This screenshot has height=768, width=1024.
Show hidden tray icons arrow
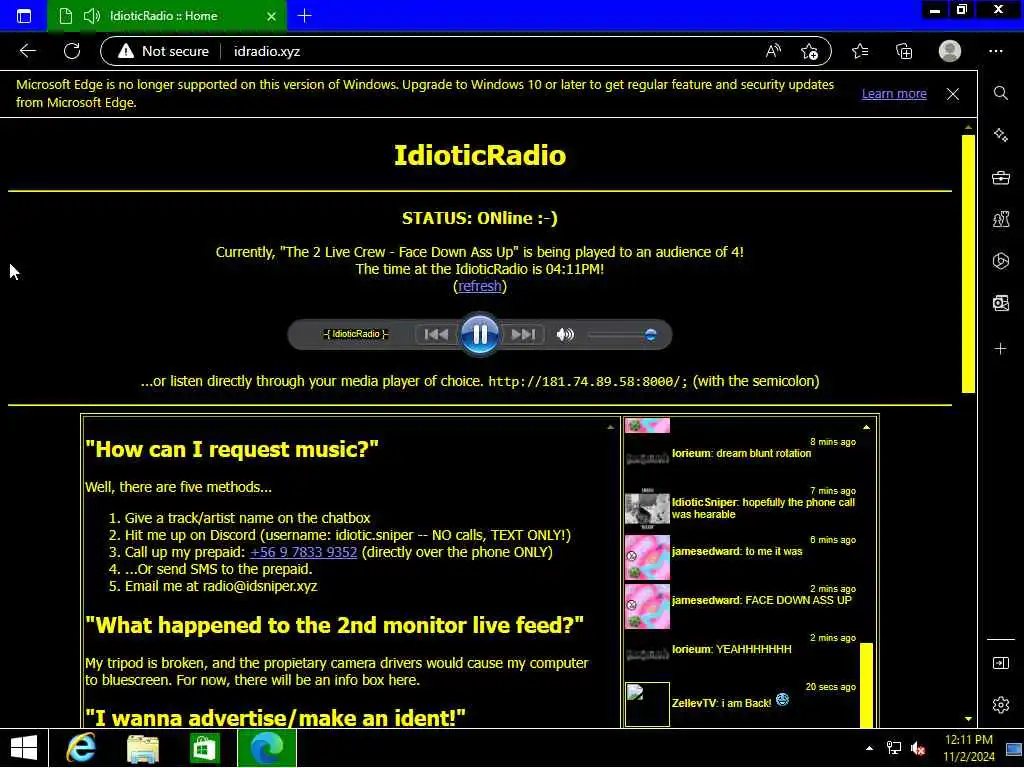(x=869, y=748)
